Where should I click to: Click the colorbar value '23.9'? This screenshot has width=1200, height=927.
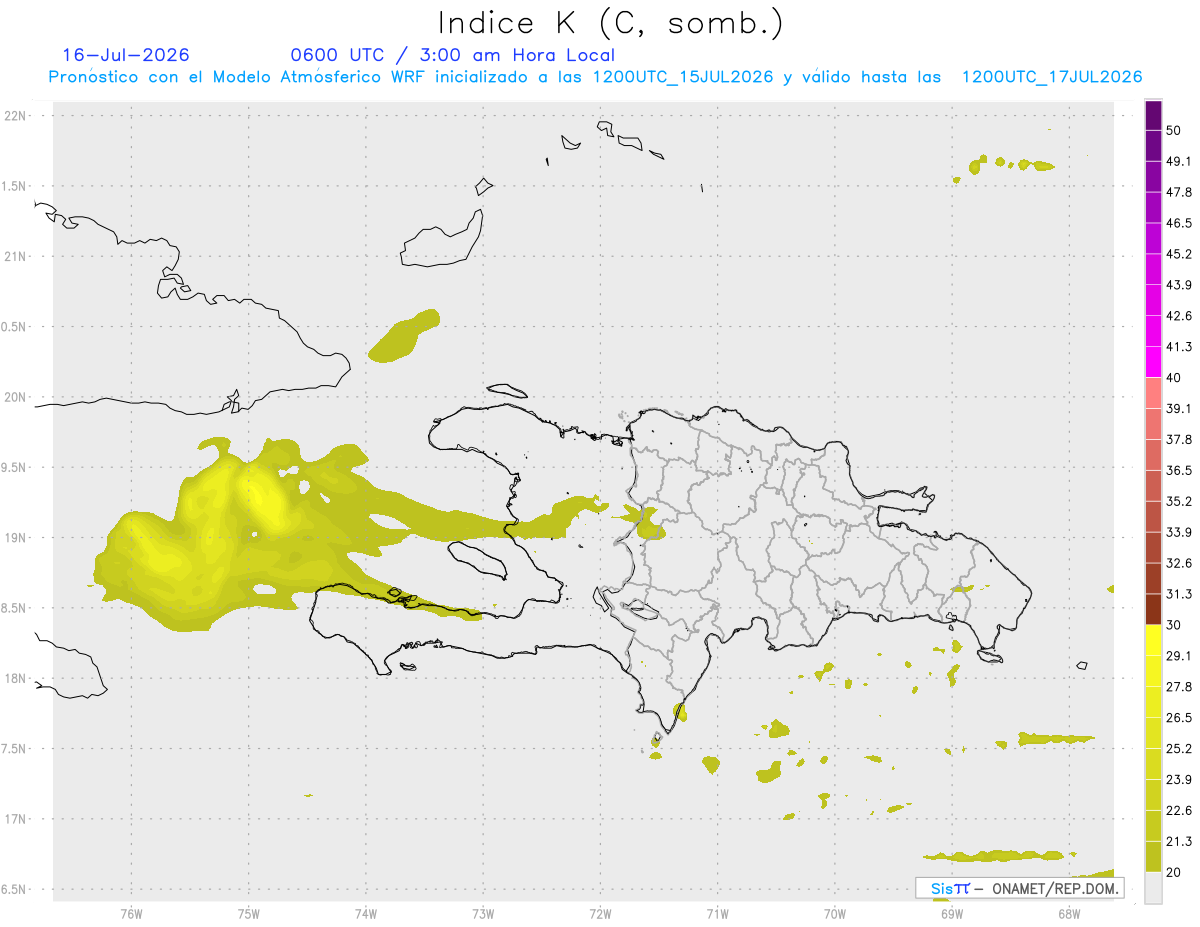pos(1179,779)
